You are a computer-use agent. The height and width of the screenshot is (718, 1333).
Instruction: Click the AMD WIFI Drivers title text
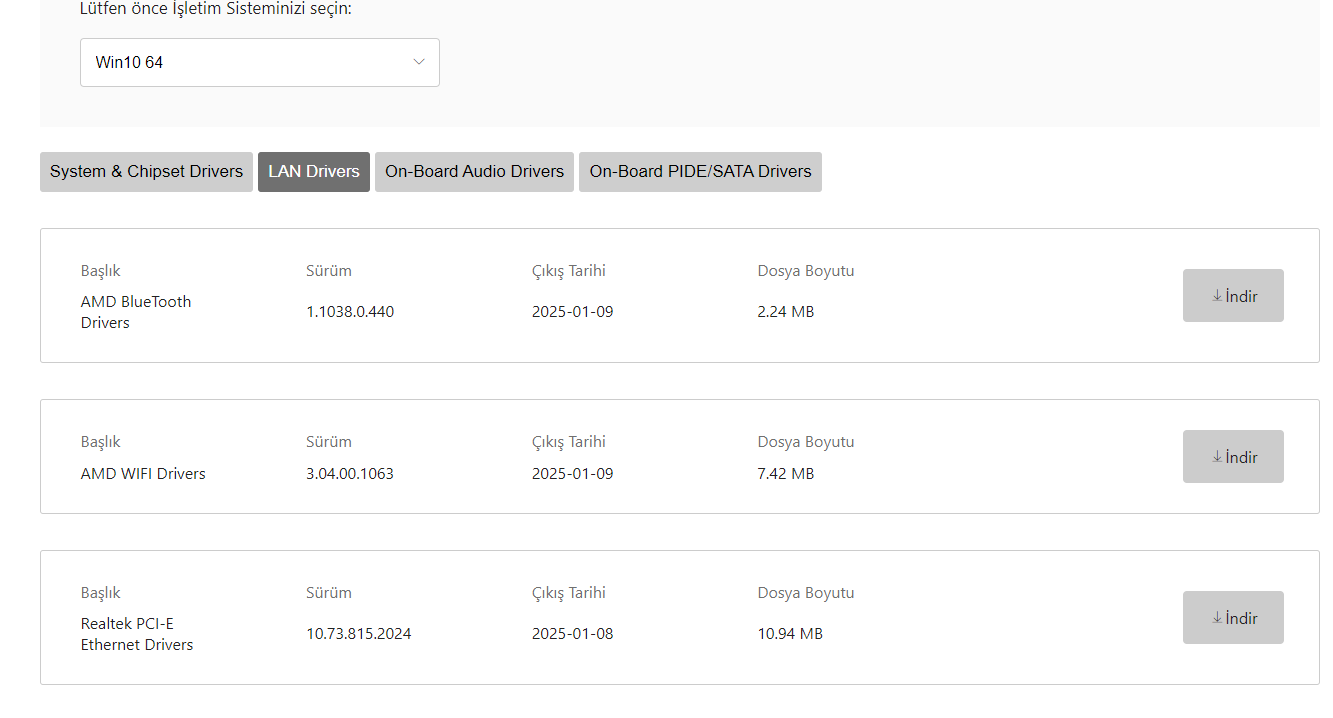(x=143, y=474)
